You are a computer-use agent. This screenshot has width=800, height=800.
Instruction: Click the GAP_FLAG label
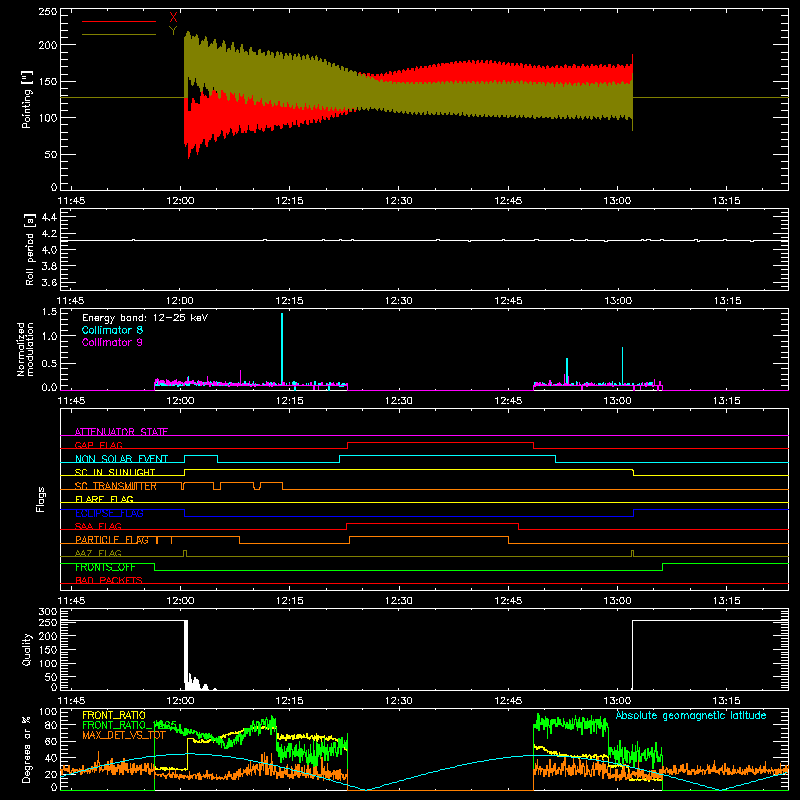coord(98,445)
